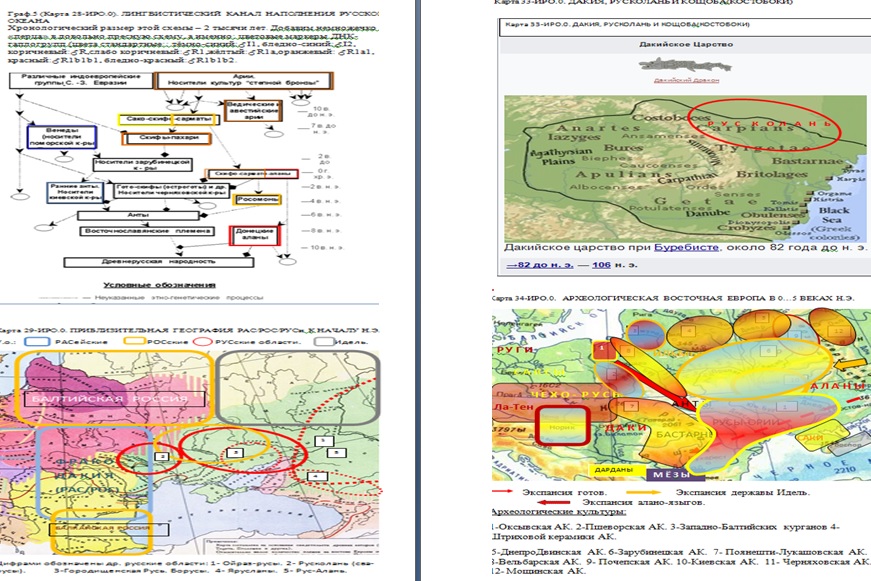This screenshot has width=871, height=581.
Task: Click the 'БАЛТИЙСКАЯ РОССИЯ' label on the map
Action: coord(114,399)
